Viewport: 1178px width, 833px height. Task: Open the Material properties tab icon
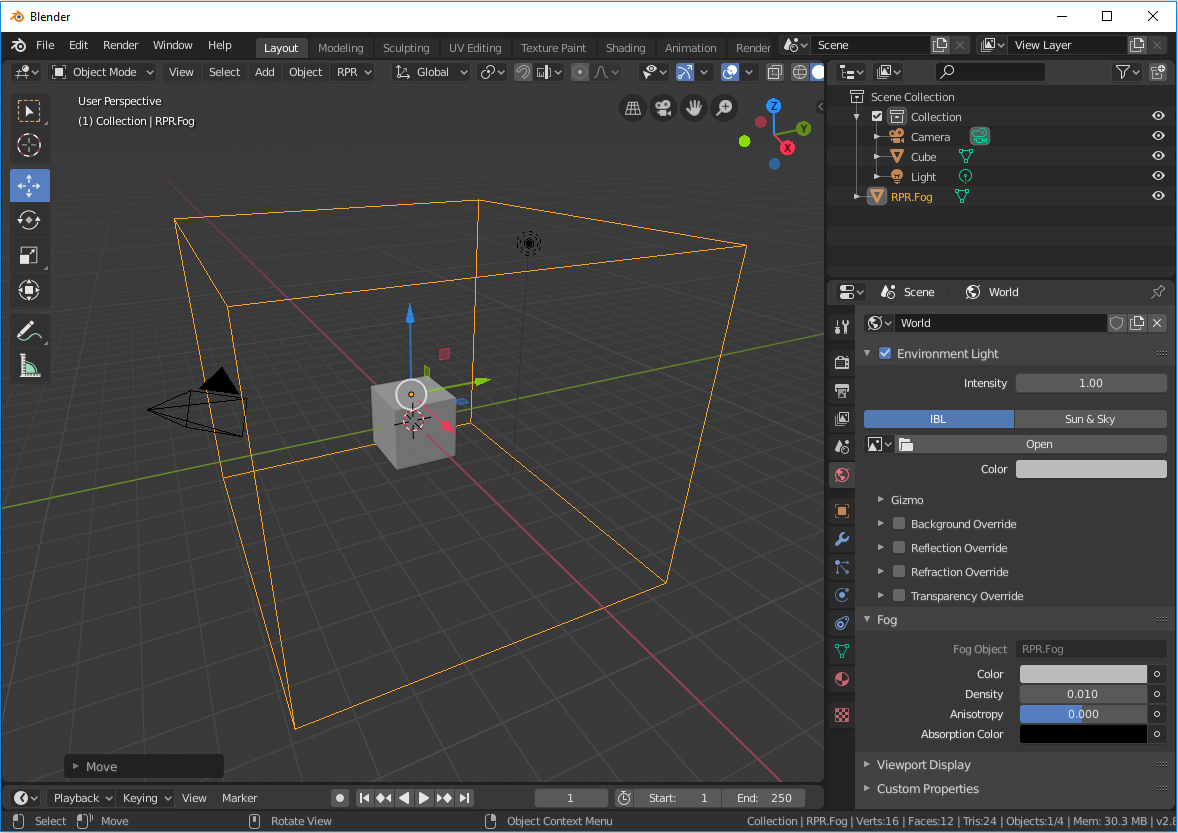(842, 679)
